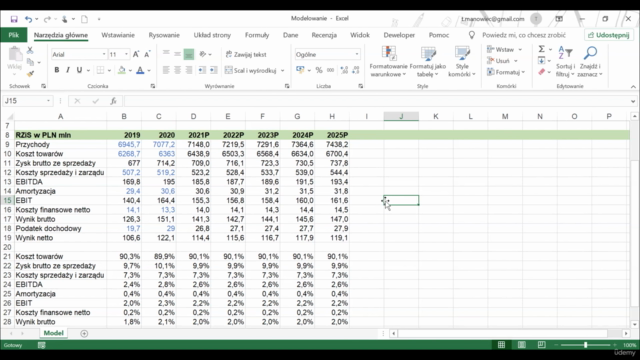Screen dimensions: 640x360
Task: Toggle middle vertical alignment
Action: point(177,54)
